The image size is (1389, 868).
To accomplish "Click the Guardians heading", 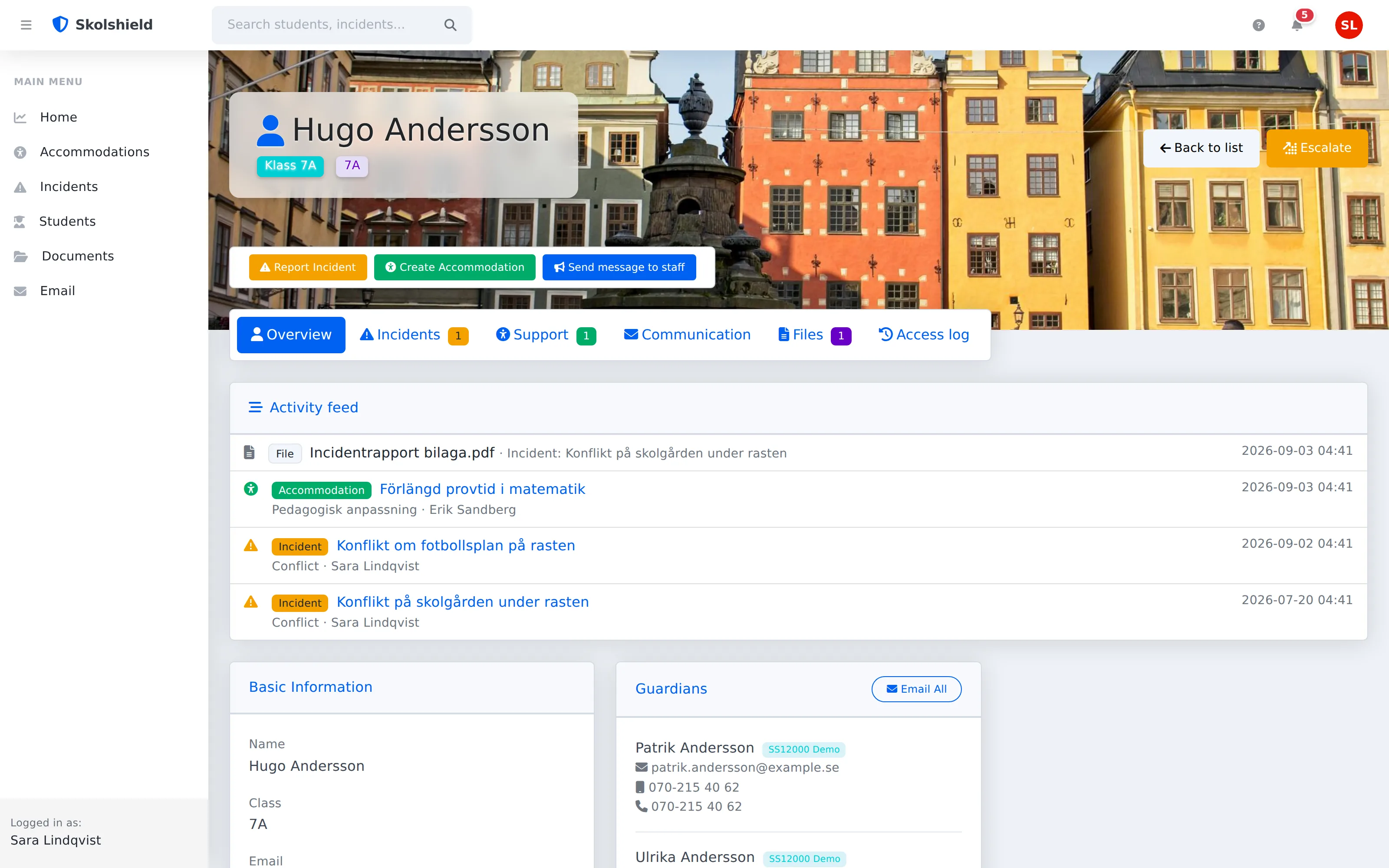I will pyautogui.click(x=671, y=689).
